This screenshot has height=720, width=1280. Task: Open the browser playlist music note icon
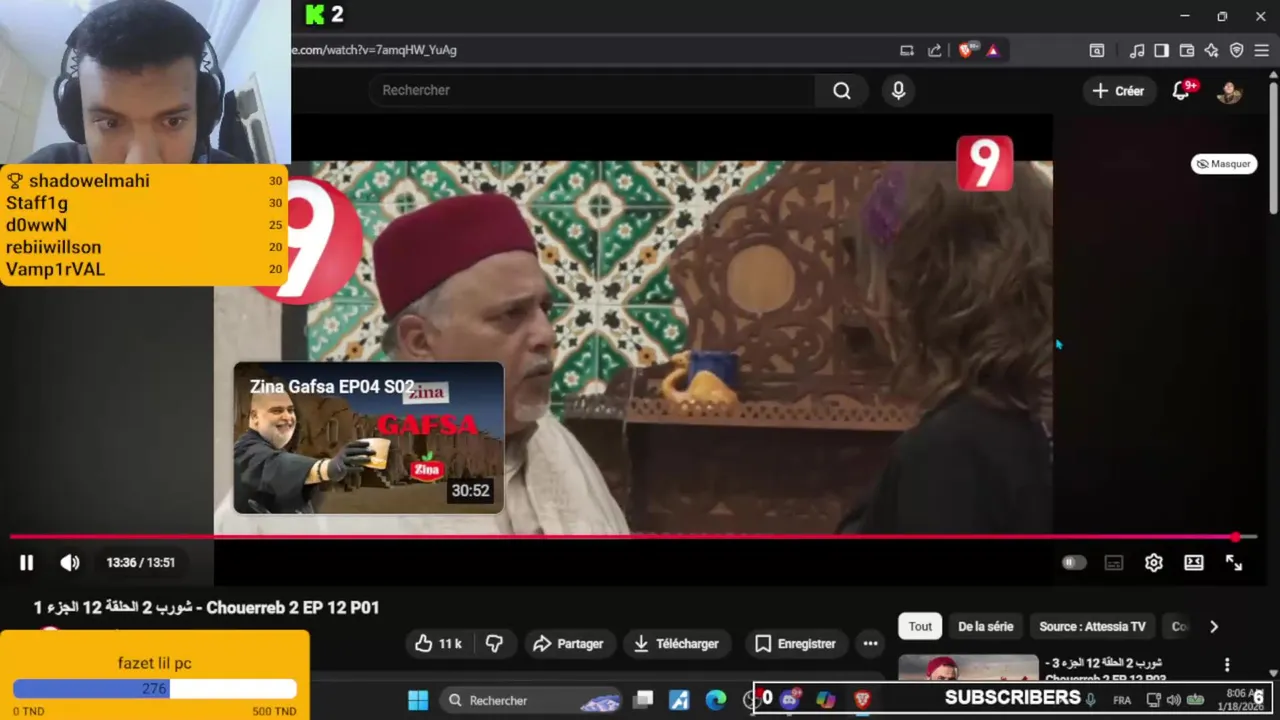1137,50
